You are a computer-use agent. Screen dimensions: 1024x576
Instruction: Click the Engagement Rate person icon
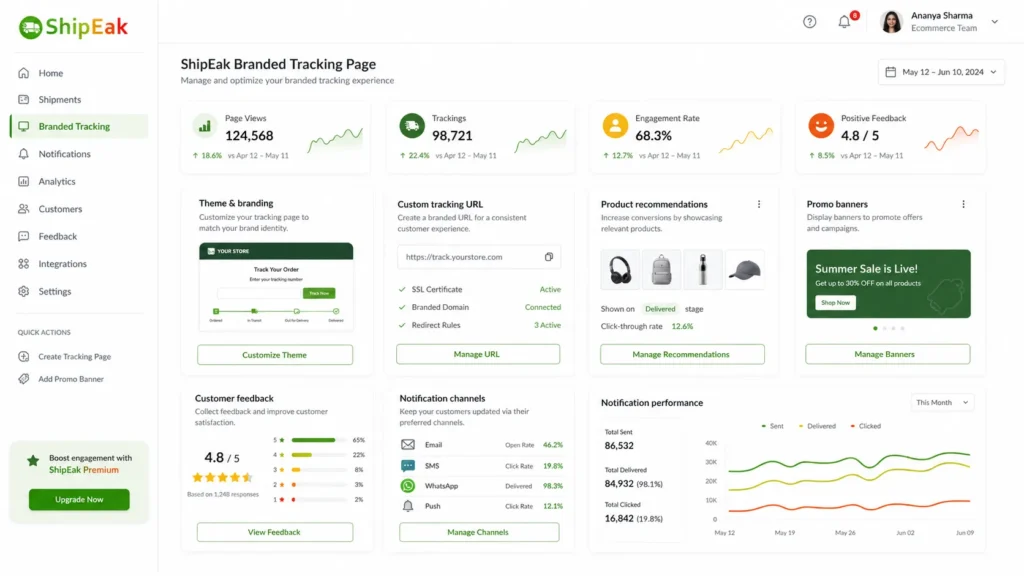click(x=615, y=126)
